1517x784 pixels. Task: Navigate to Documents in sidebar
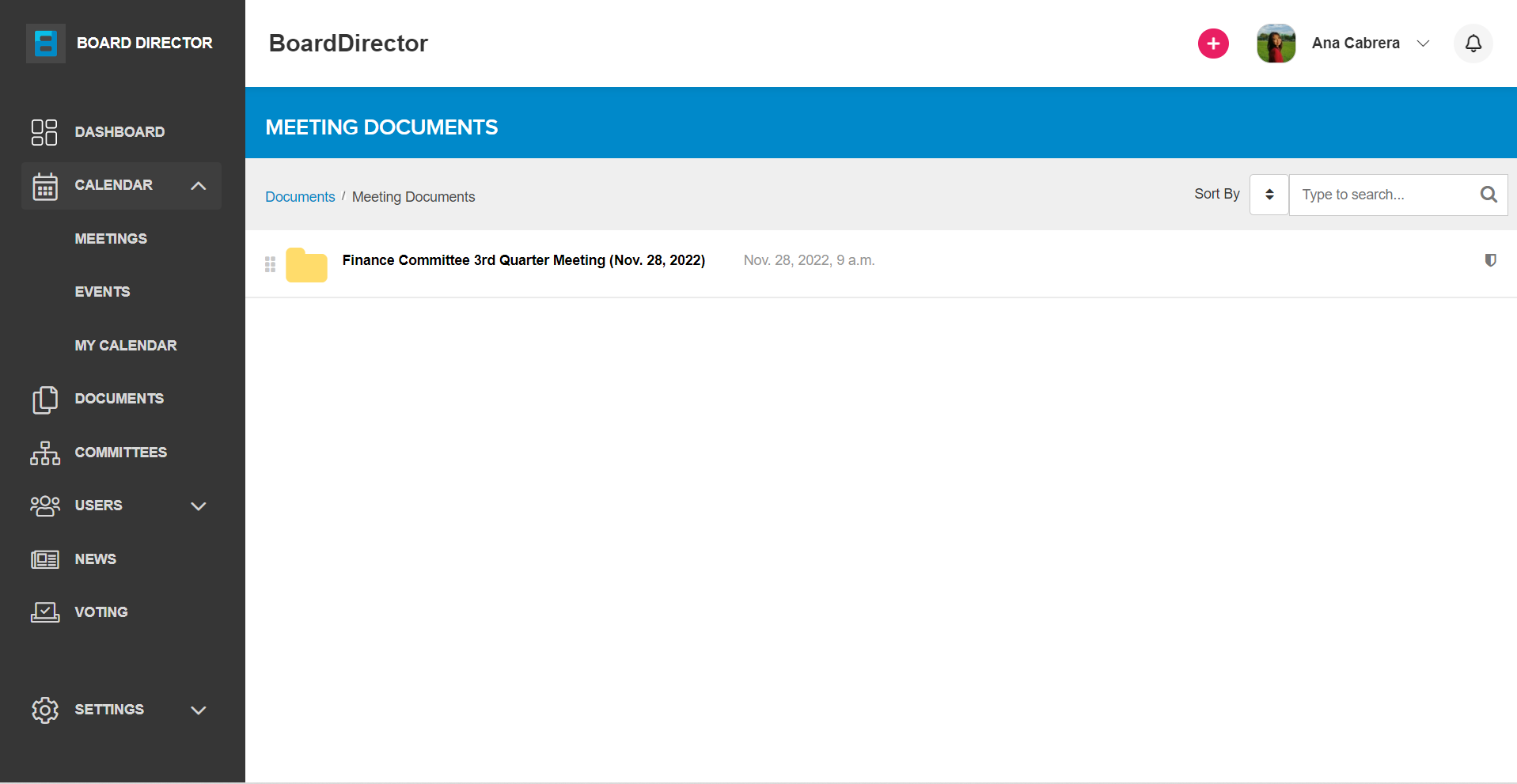pyautogui.click(x=119, y=399)
